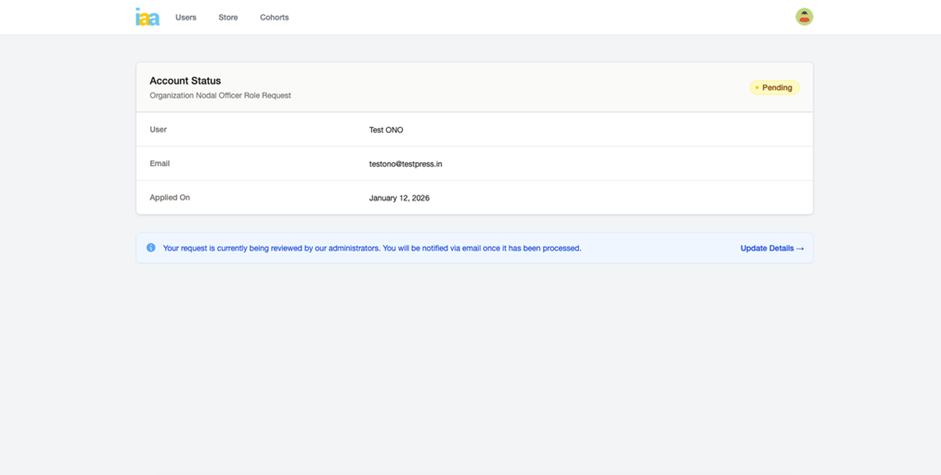
Task: Click the arrow next to Update Details
Action: point(800,248)
